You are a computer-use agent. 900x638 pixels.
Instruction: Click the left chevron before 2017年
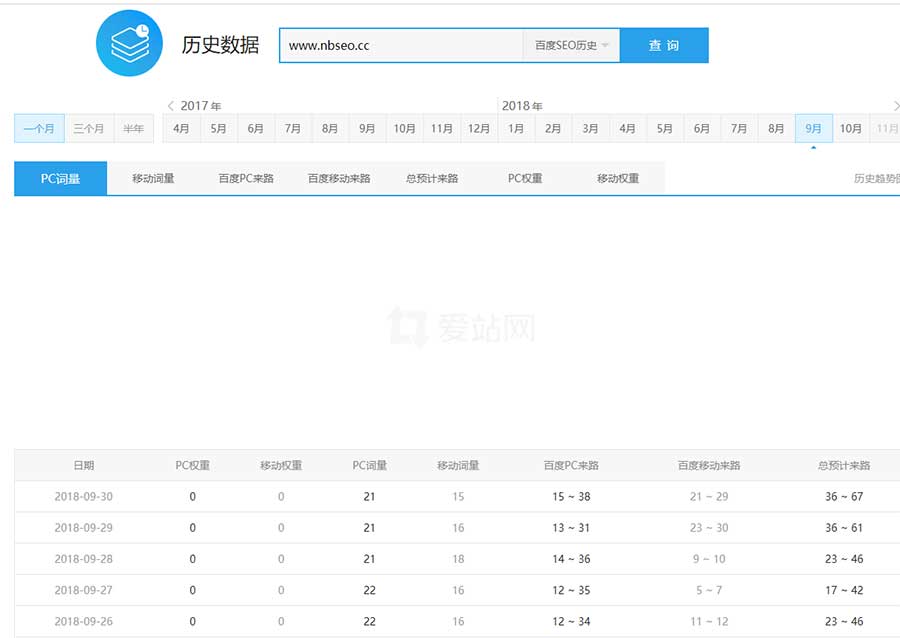pos(170,105)
